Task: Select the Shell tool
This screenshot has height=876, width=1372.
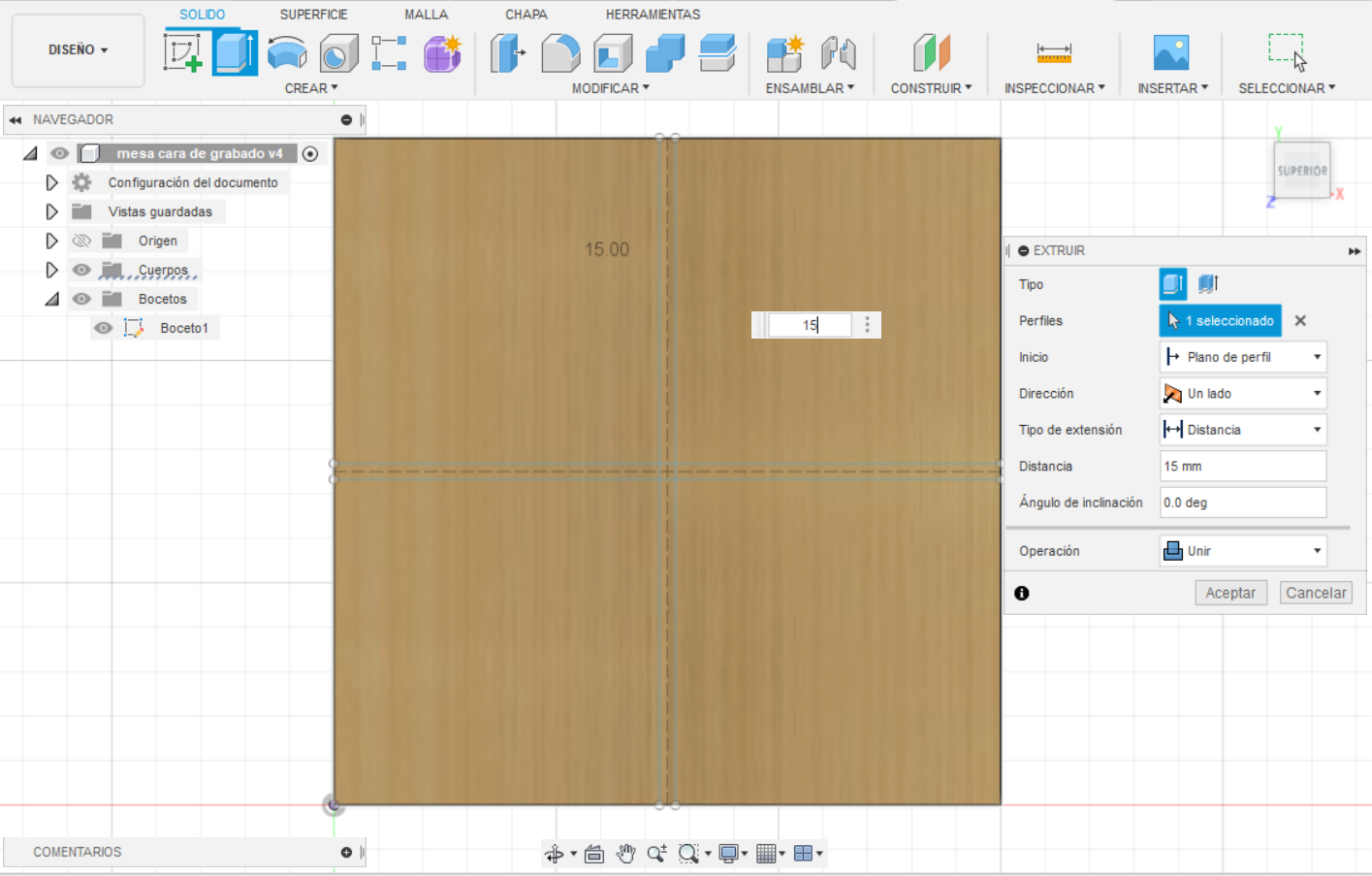Action: click(x=613, y=52)
